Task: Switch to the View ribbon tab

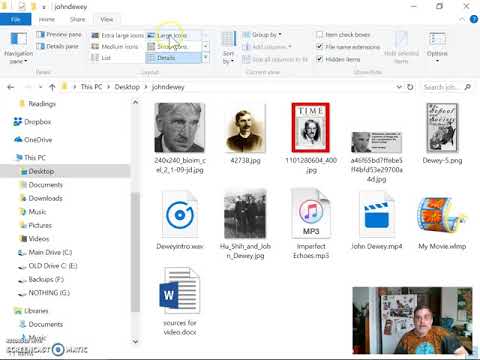Action: [x=107, y=20]
